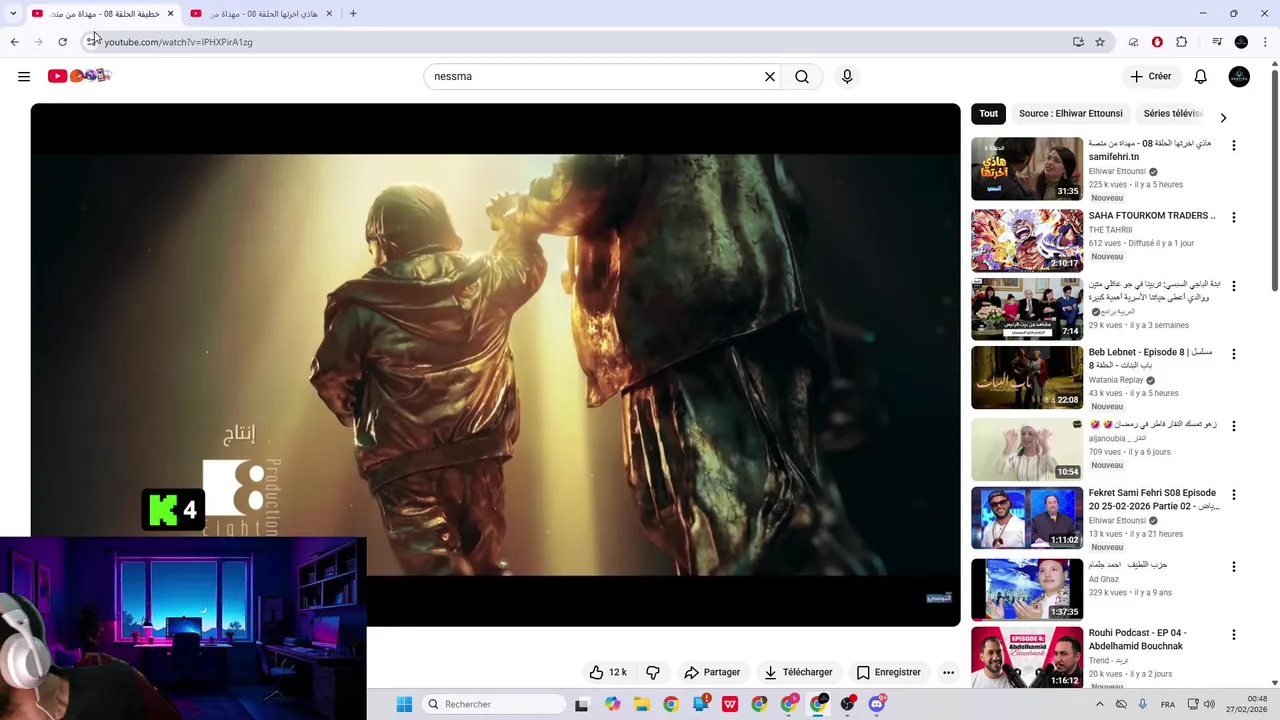Click the page vertical scrollbar
This screenshot has width=1280, height=720.
1275,180
